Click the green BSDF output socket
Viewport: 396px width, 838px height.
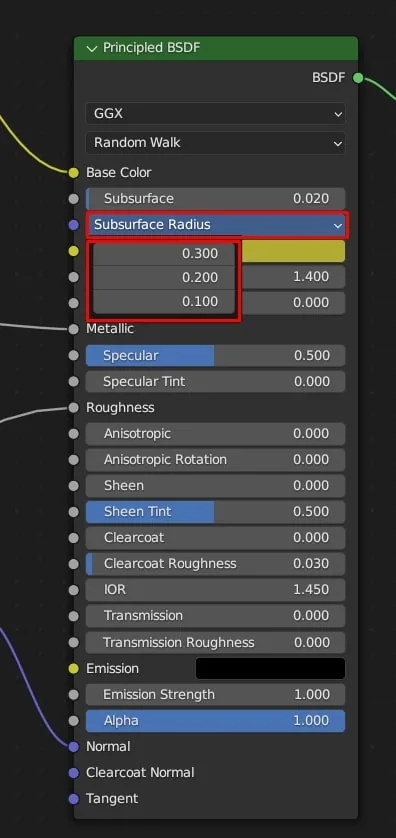pyautogui.click(x=358, y=78)
